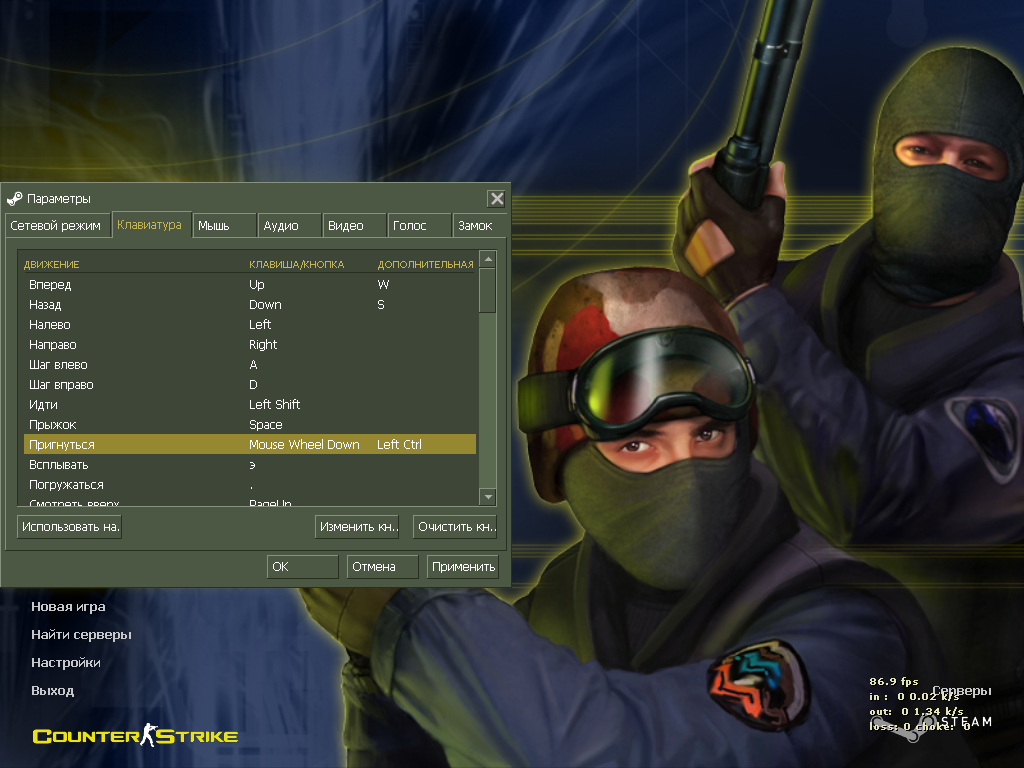The width and height of the screenshot is (1024, 768).
Task: Select the Налево action row
Action: point(249,325)
